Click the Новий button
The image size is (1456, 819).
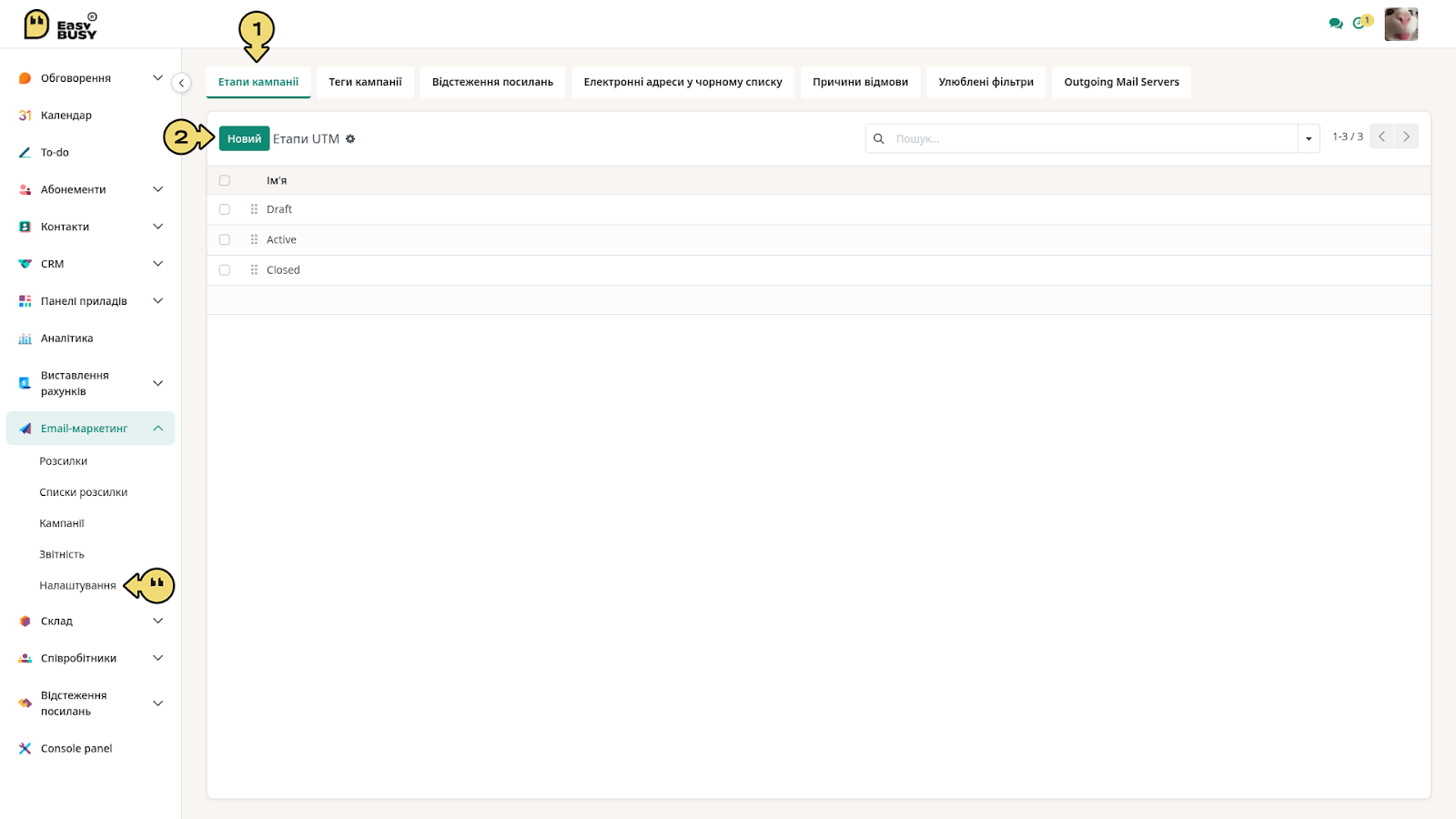244,138
